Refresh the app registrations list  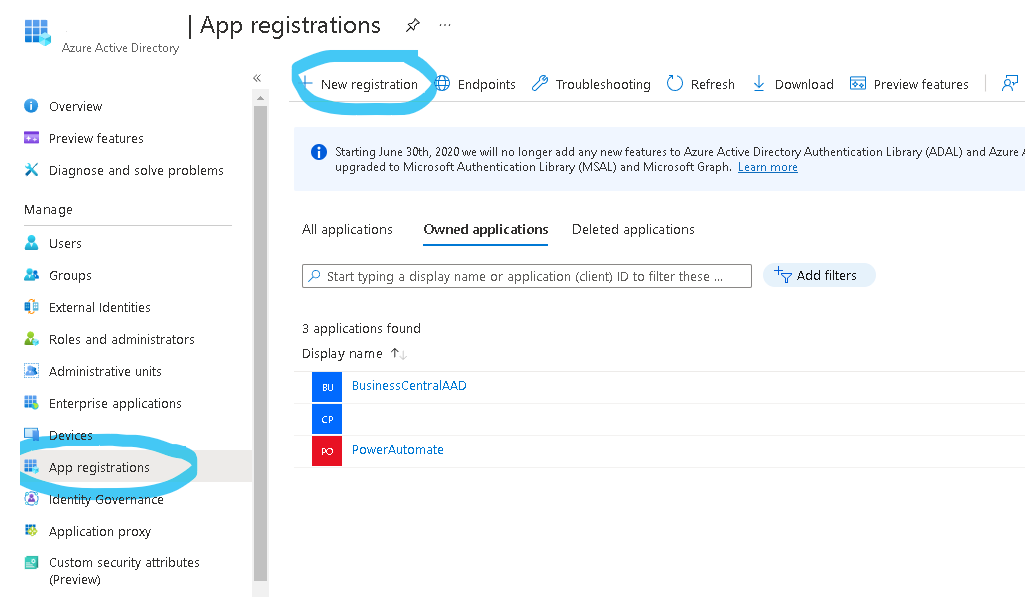click(701, 85)
